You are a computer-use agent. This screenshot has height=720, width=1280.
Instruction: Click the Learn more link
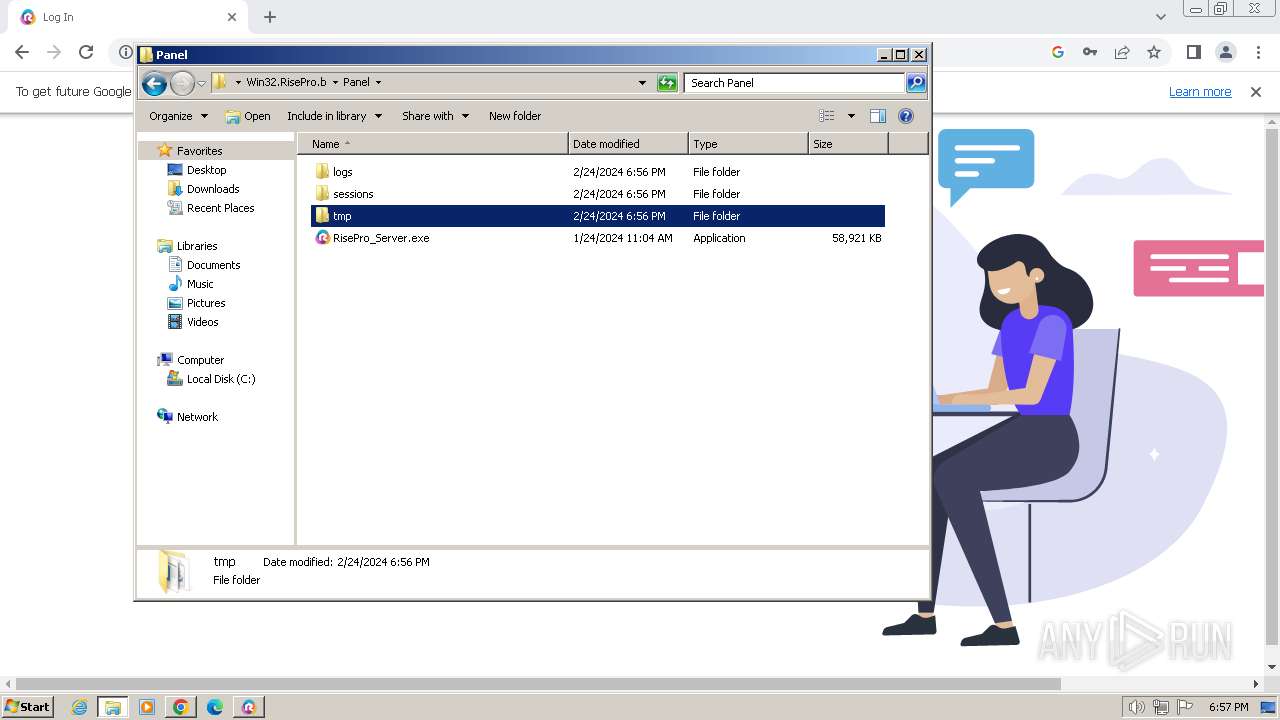(x=1200, y=92)
